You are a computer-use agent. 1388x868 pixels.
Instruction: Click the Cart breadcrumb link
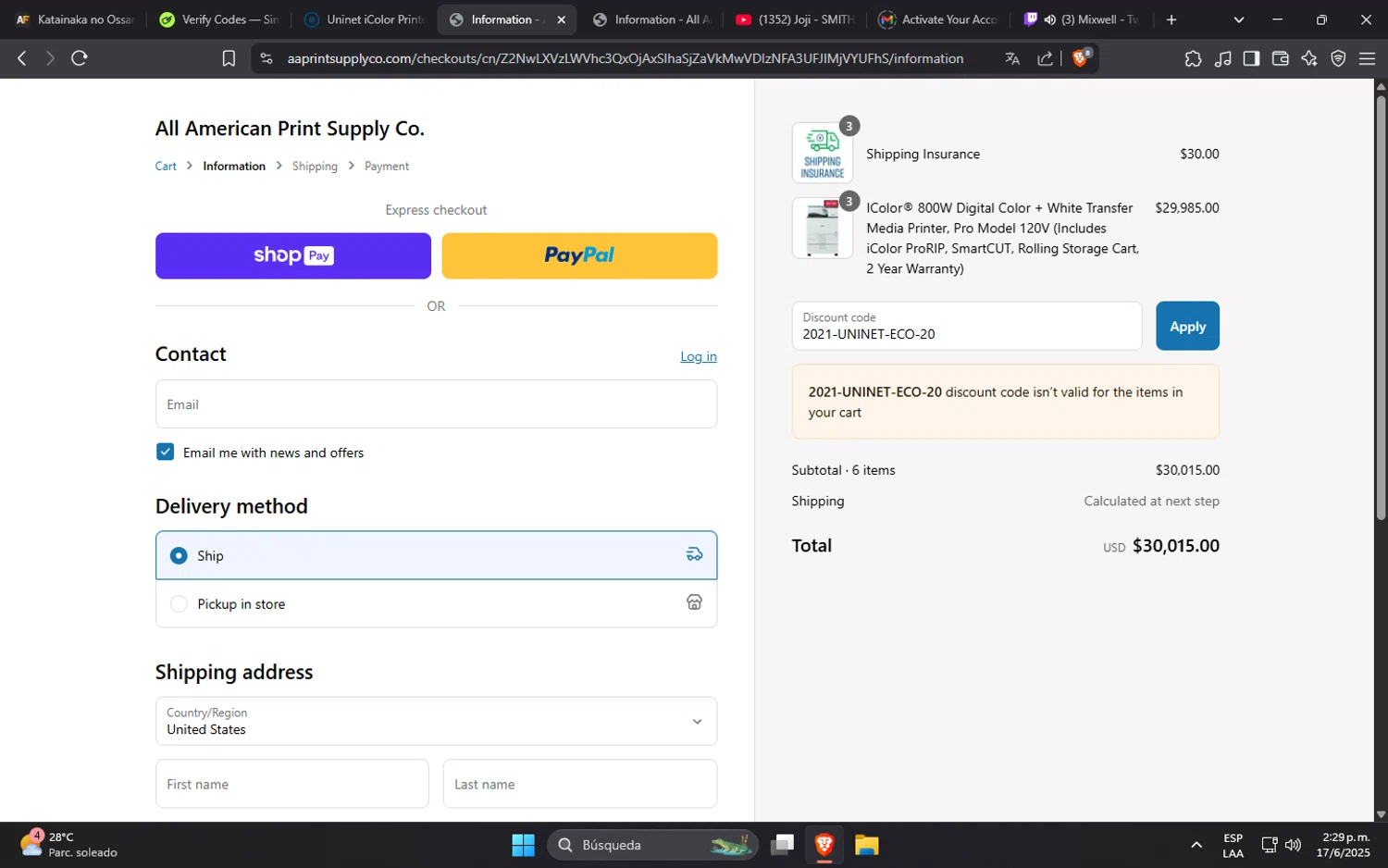click(x=166, y=167)
